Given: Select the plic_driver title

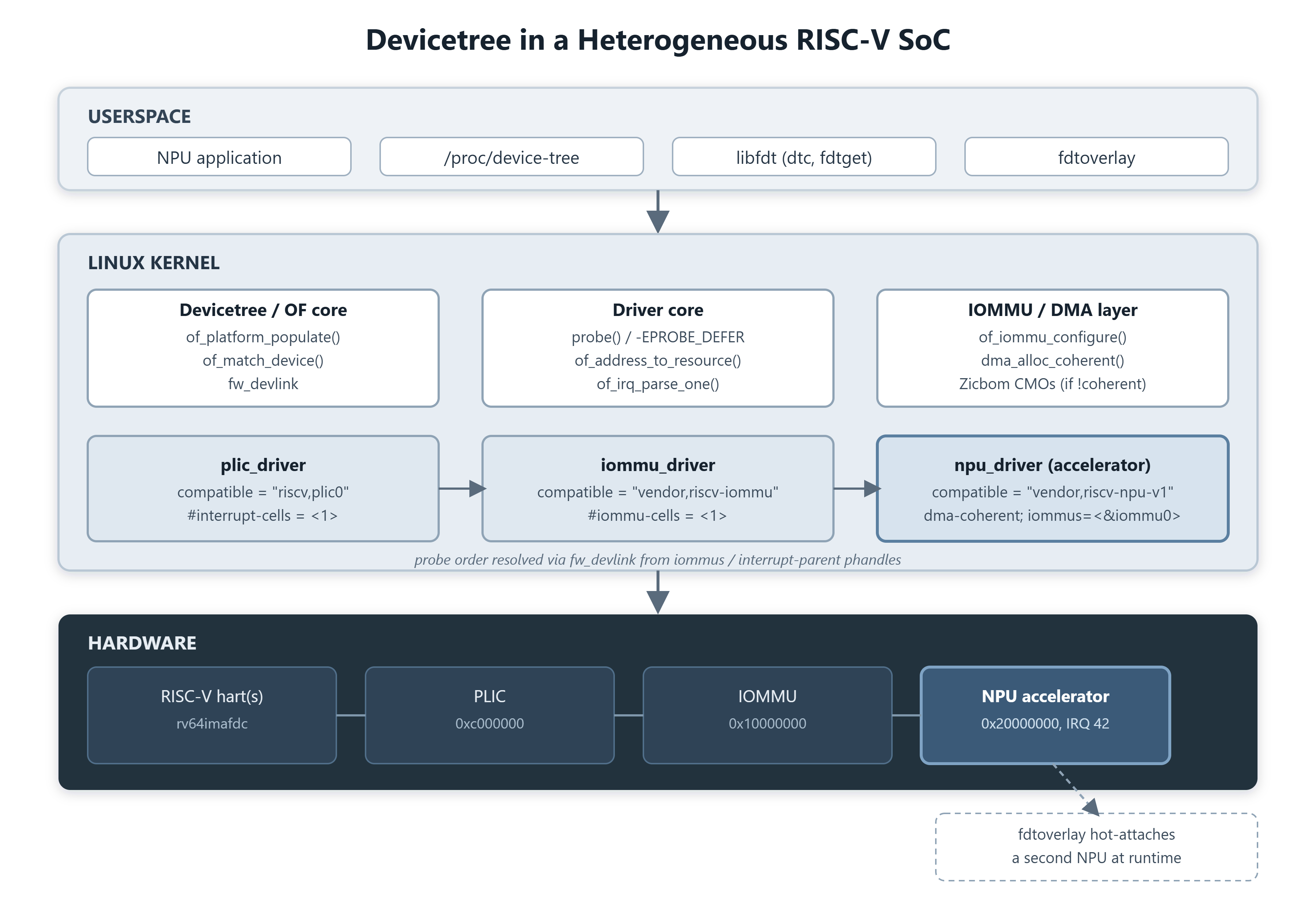Looking at the screenshot, I should click(x=263, y=465).
